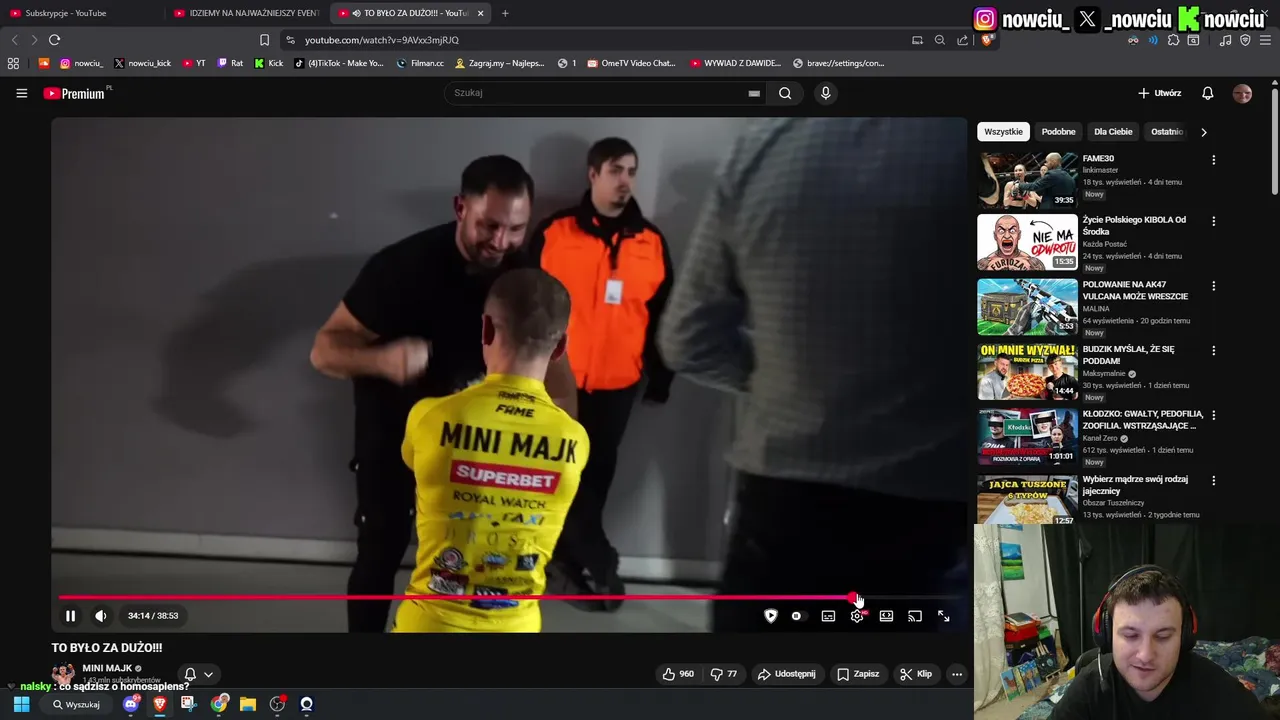Create a clip with Klip button
Viewport: 1280px width, 720px height.
click(x=915, y=674)
